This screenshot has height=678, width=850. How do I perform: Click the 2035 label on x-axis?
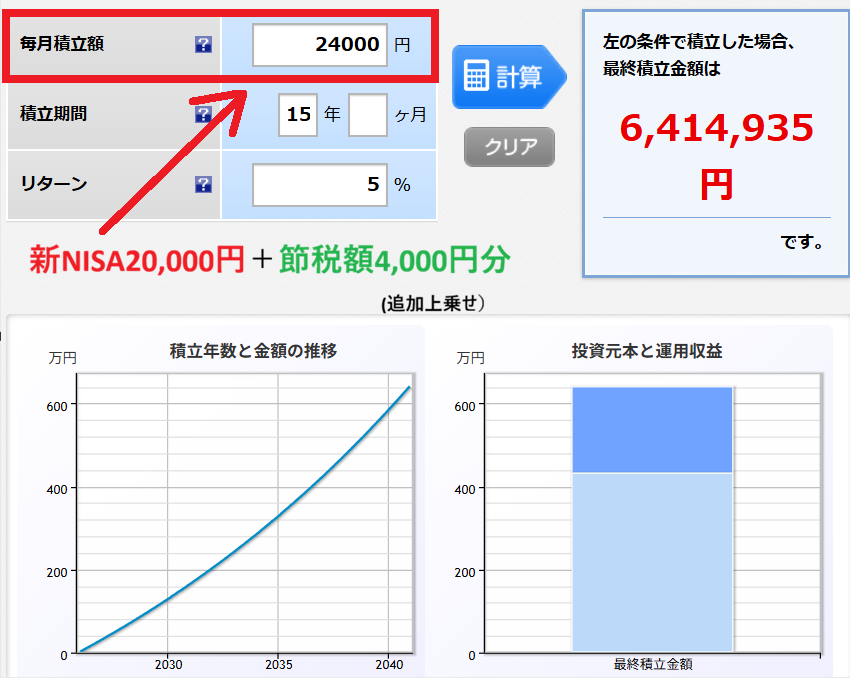[279, 665]
